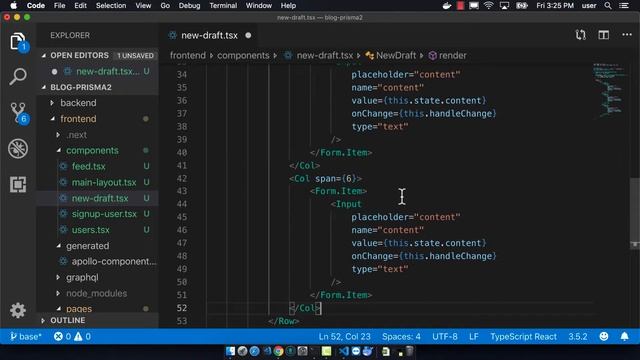The height and width of the screenshot is (360, 640).
Task: Open notifications bell in status bar
Action: coord(624,336)
